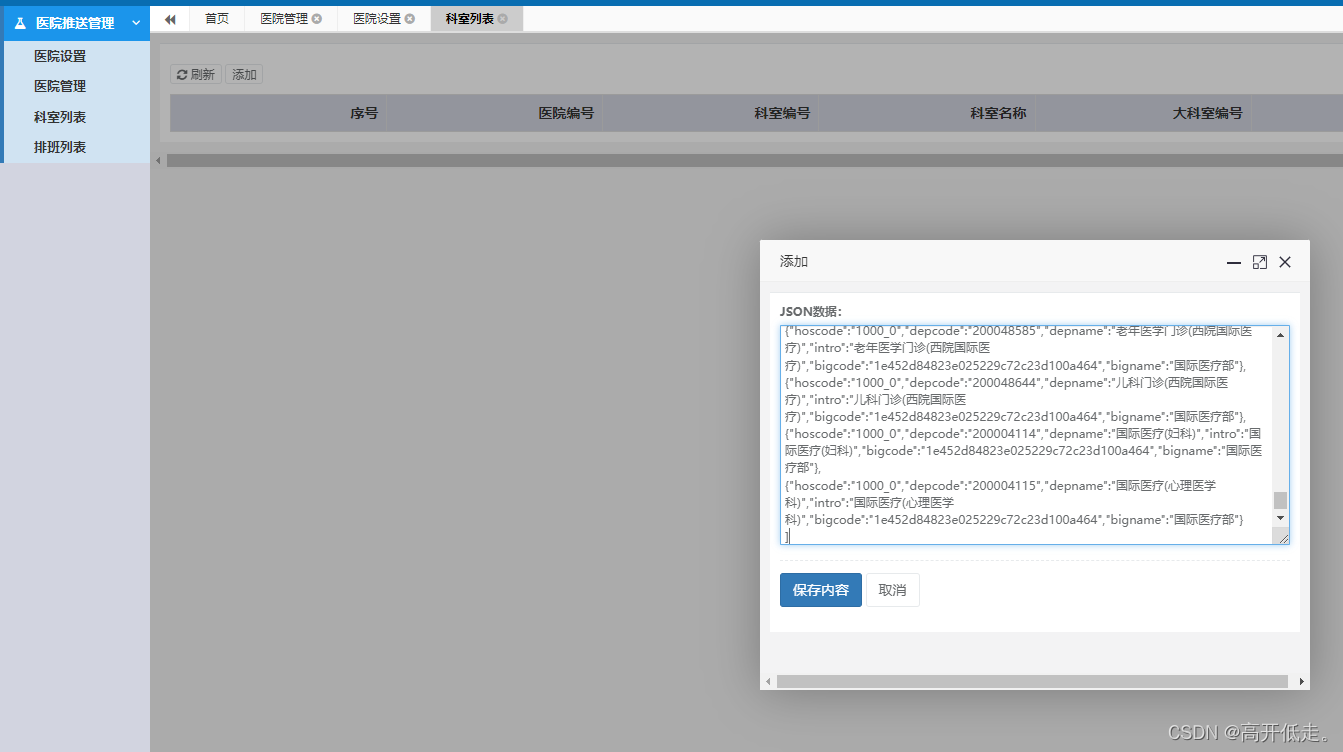This screenshot has height=752, width=1343.
Task: Close the 科室列表 tab
Action: (503, 19)
